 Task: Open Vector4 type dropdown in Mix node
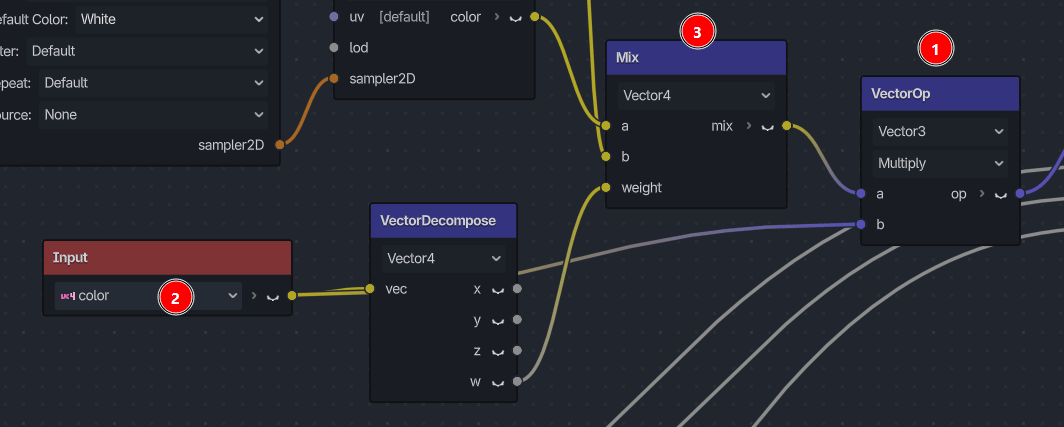tap(696, 96)
